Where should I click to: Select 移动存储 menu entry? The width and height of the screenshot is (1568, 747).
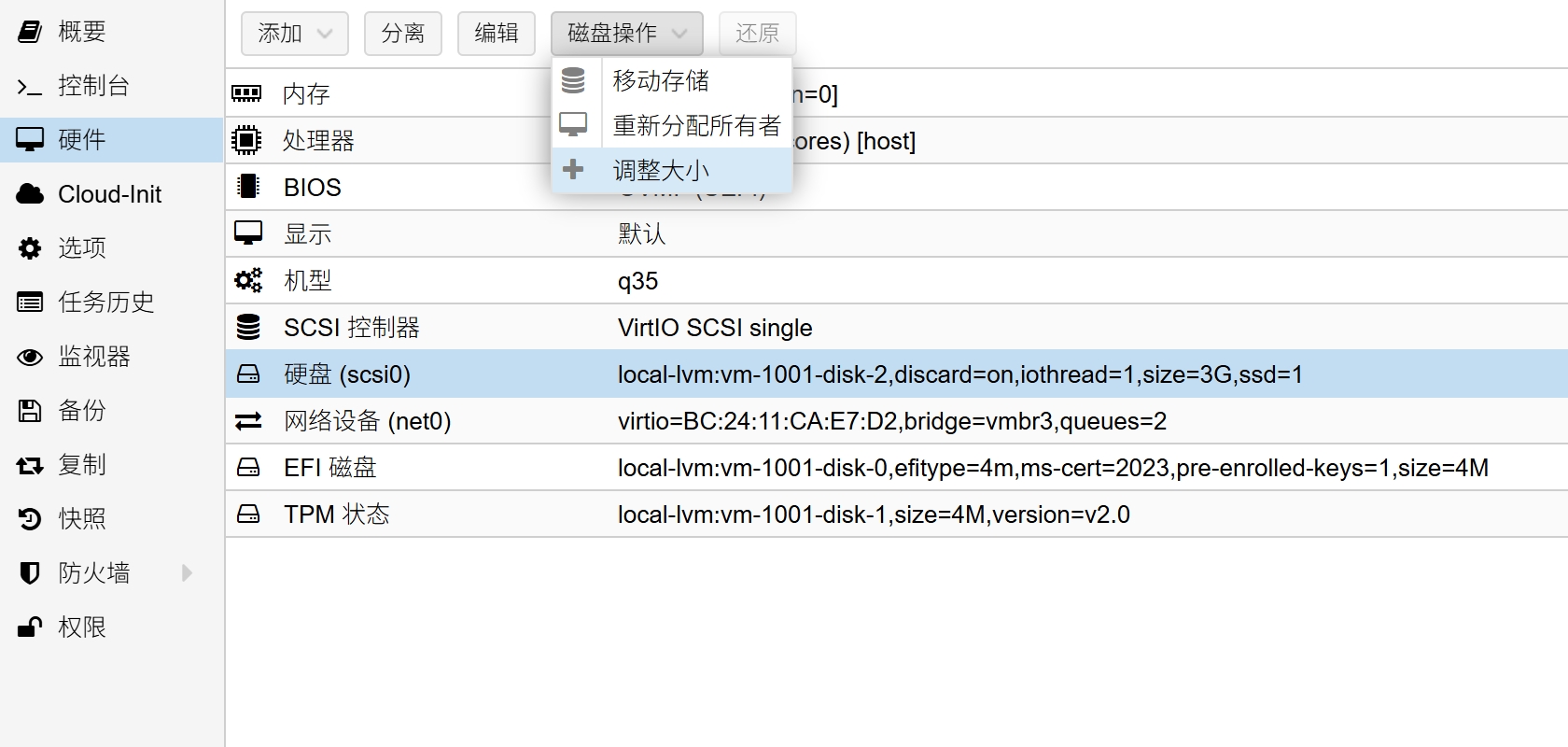point(661,81)
